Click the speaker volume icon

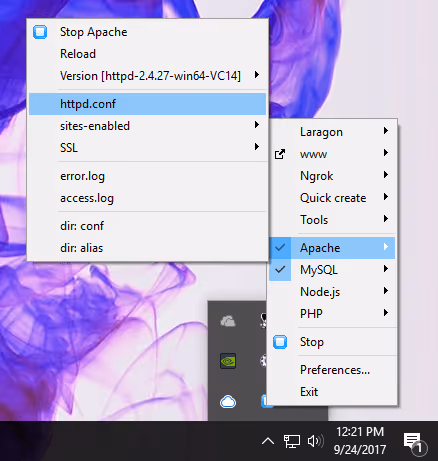coord(315,441)
